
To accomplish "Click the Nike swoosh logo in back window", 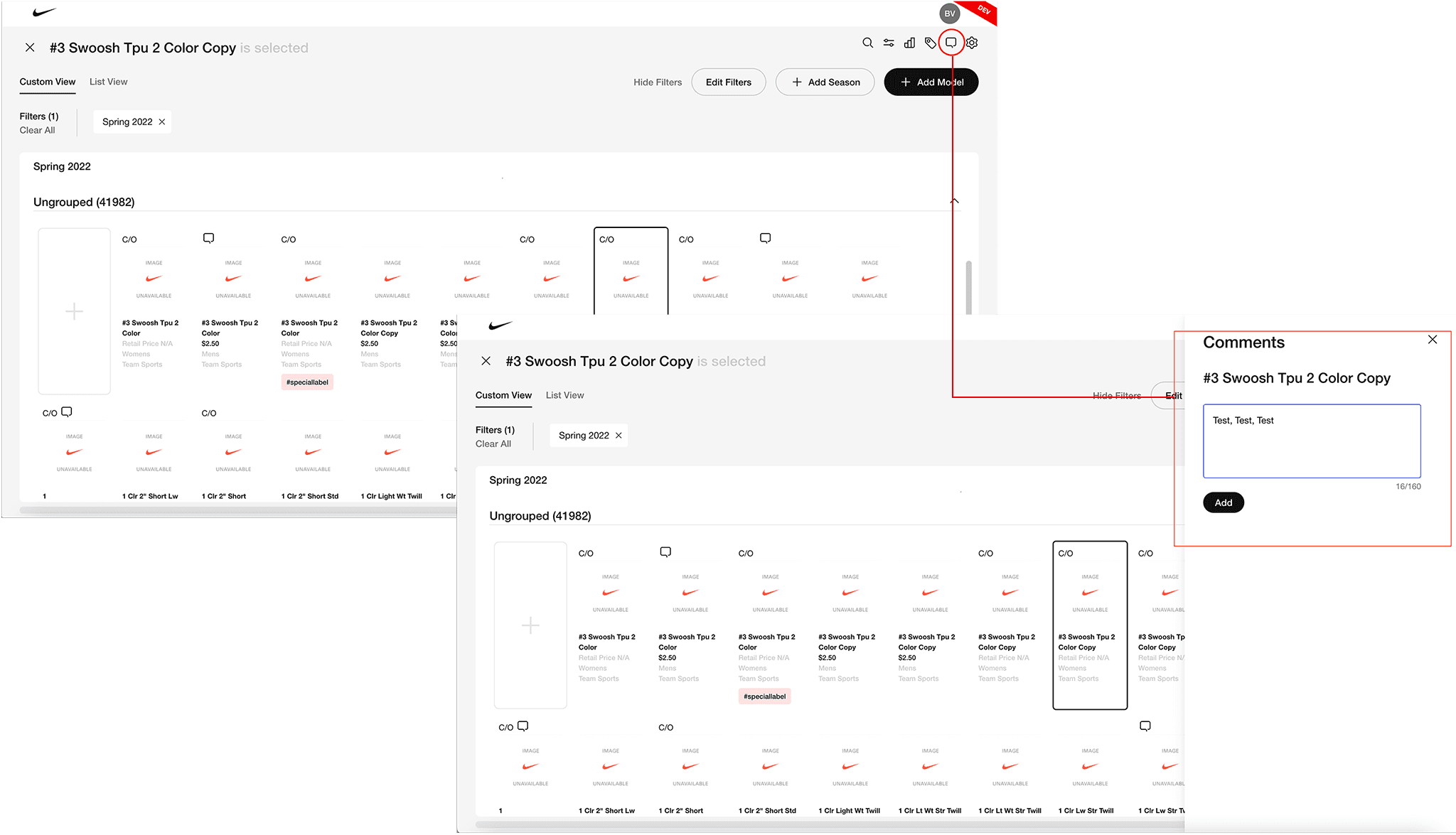I will click(44, 12).
